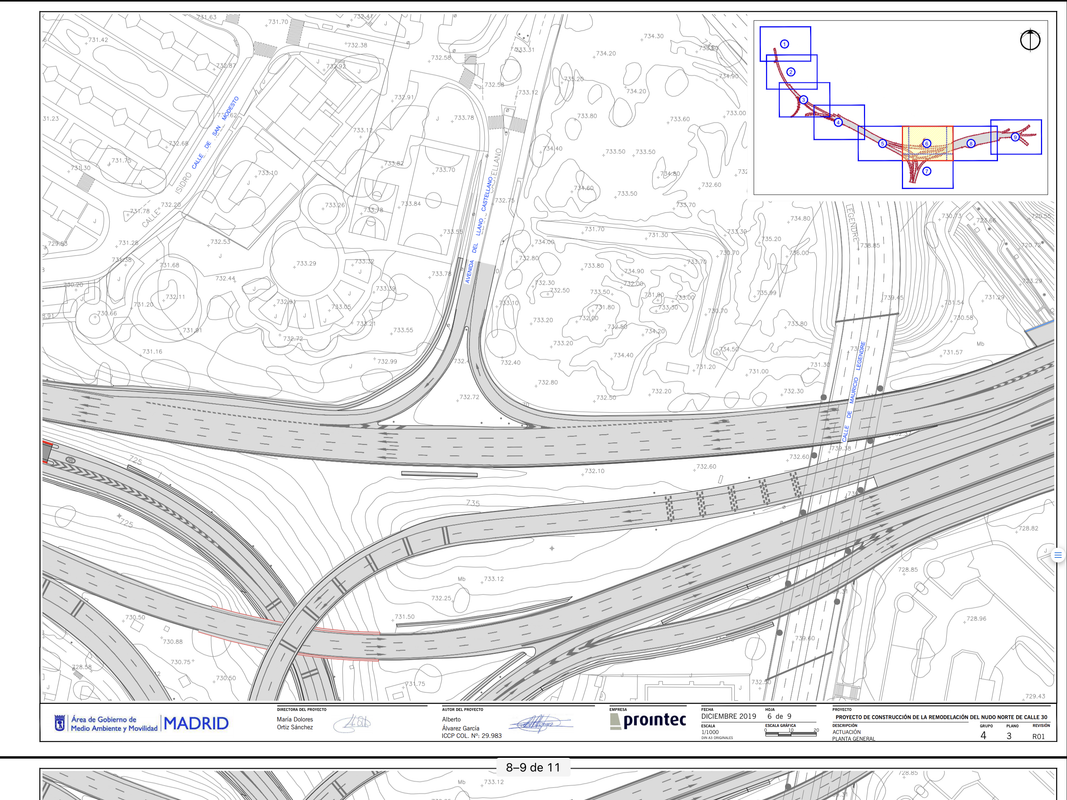Screen dimensions: 1067x800
Task: Click the author's blue signature
Action: [x=542, y=724]
